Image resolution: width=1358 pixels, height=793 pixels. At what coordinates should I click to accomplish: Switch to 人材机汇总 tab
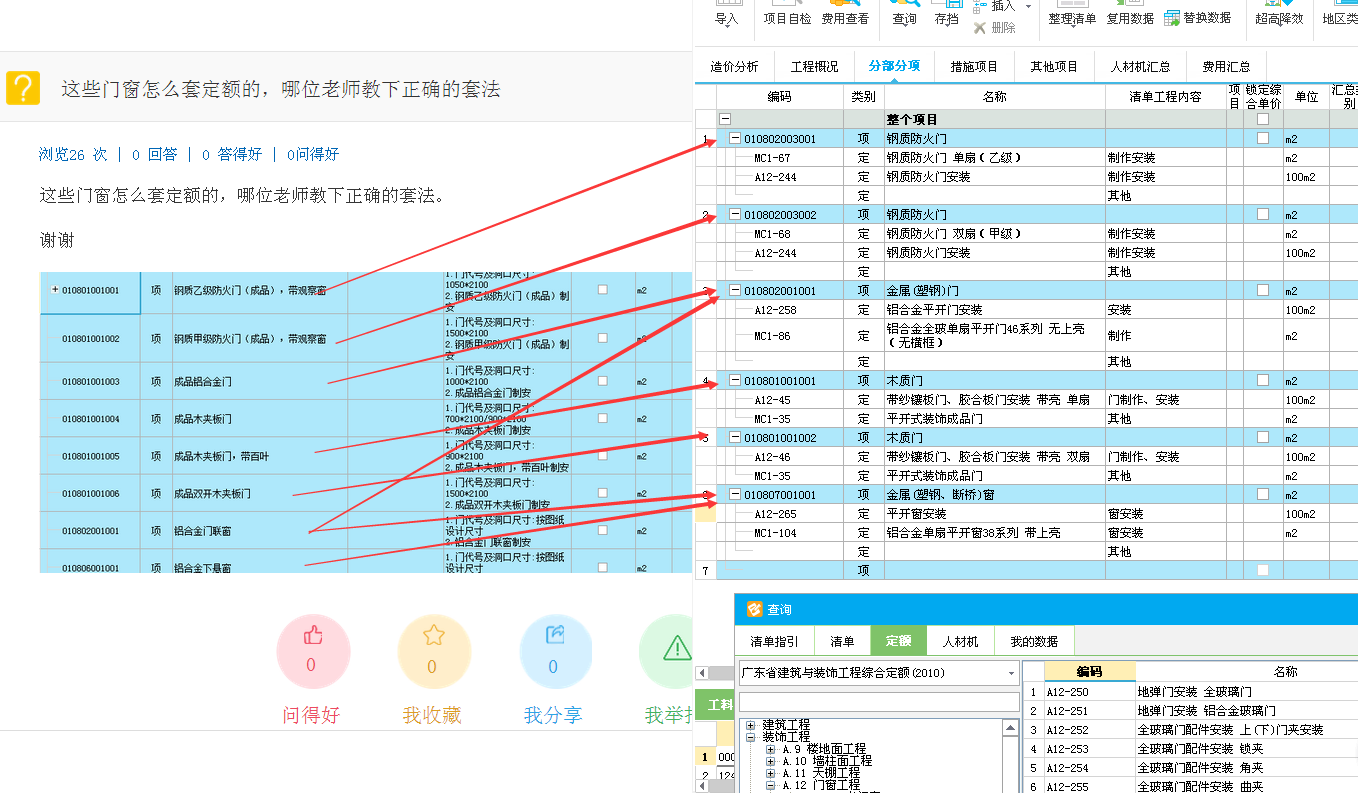pos(1140,67)
